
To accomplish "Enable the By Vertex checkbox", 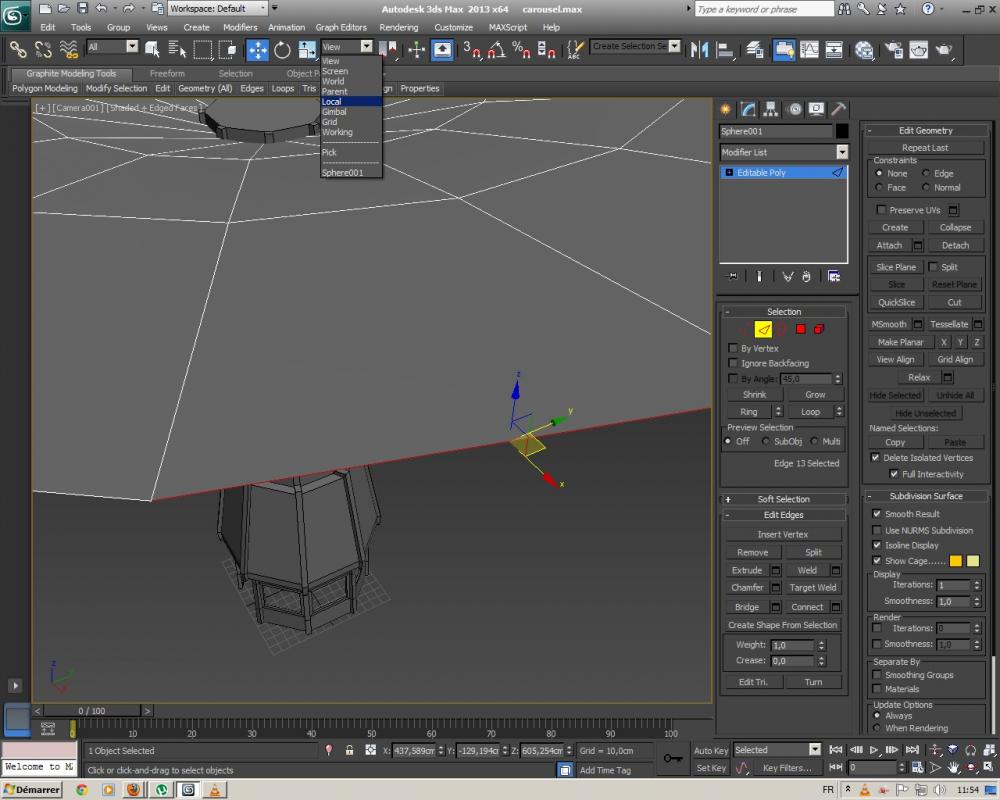I will (x=733, y=348).
